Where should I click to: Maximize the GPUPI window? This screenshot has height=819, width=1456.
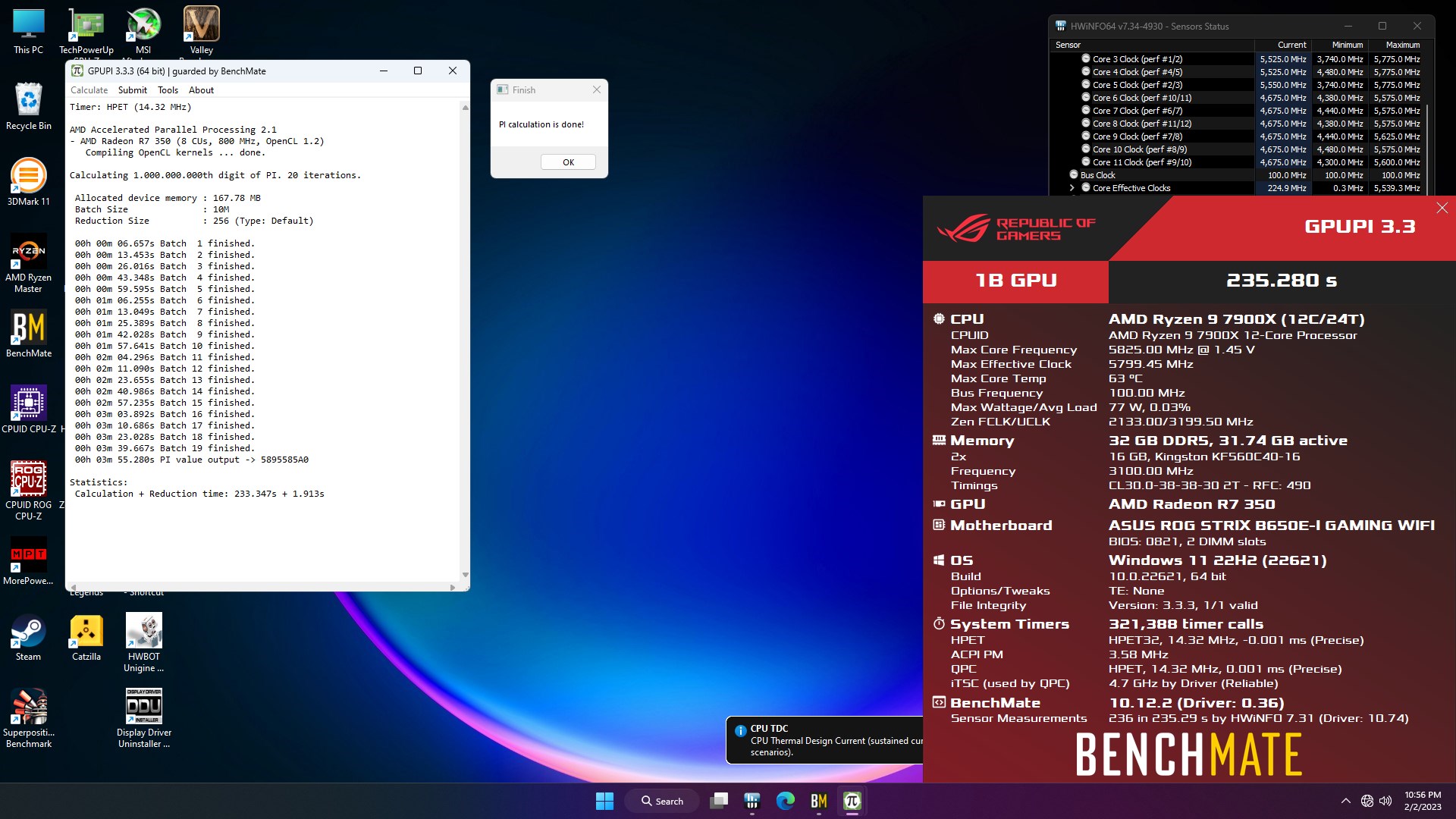(417, 71)
